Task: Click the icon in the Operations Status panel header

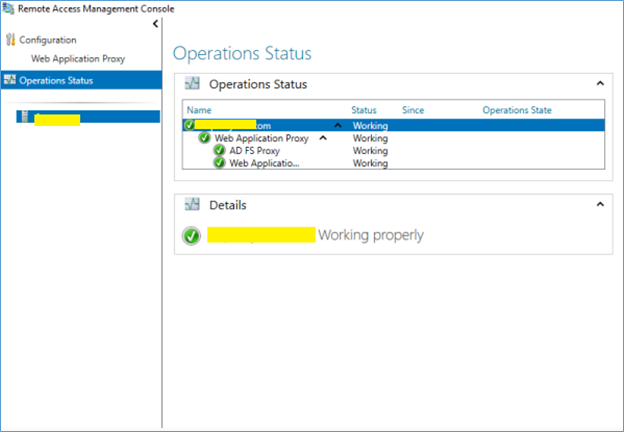Action: pos(193,85)
